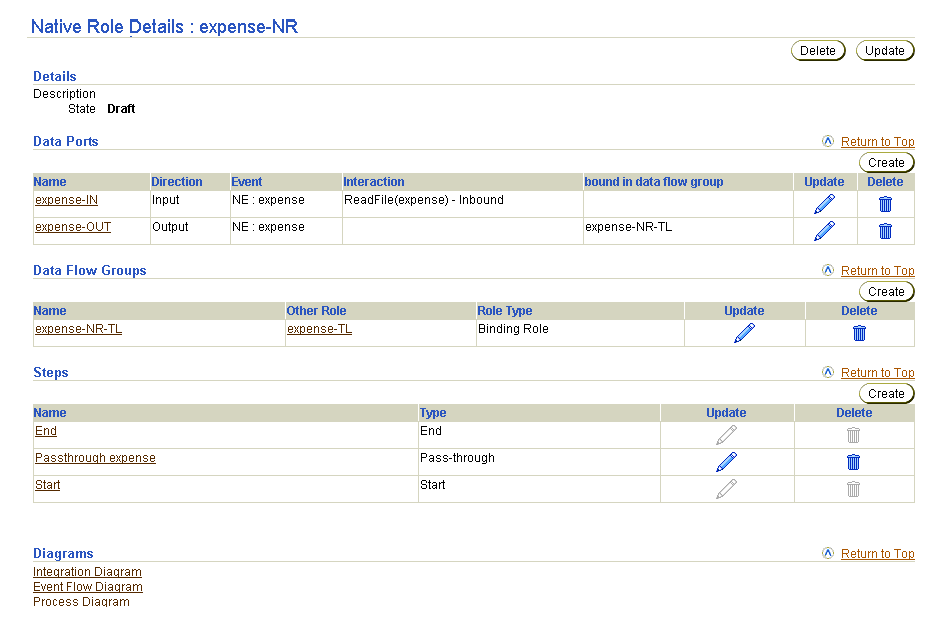Open the expense-TL other role link
950x634 pixels.
pyautogui.click(x=319, y=329)
